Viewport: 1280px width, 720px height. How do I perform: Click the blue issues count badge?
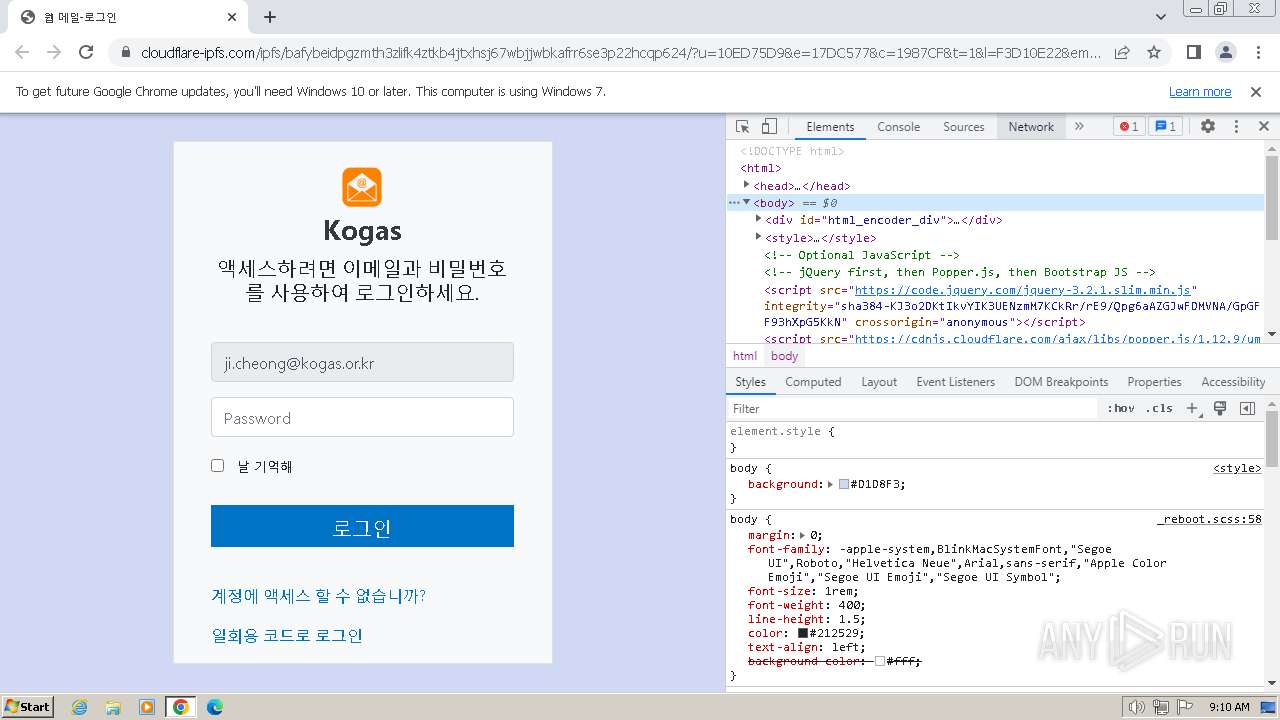coord(1165,127)
